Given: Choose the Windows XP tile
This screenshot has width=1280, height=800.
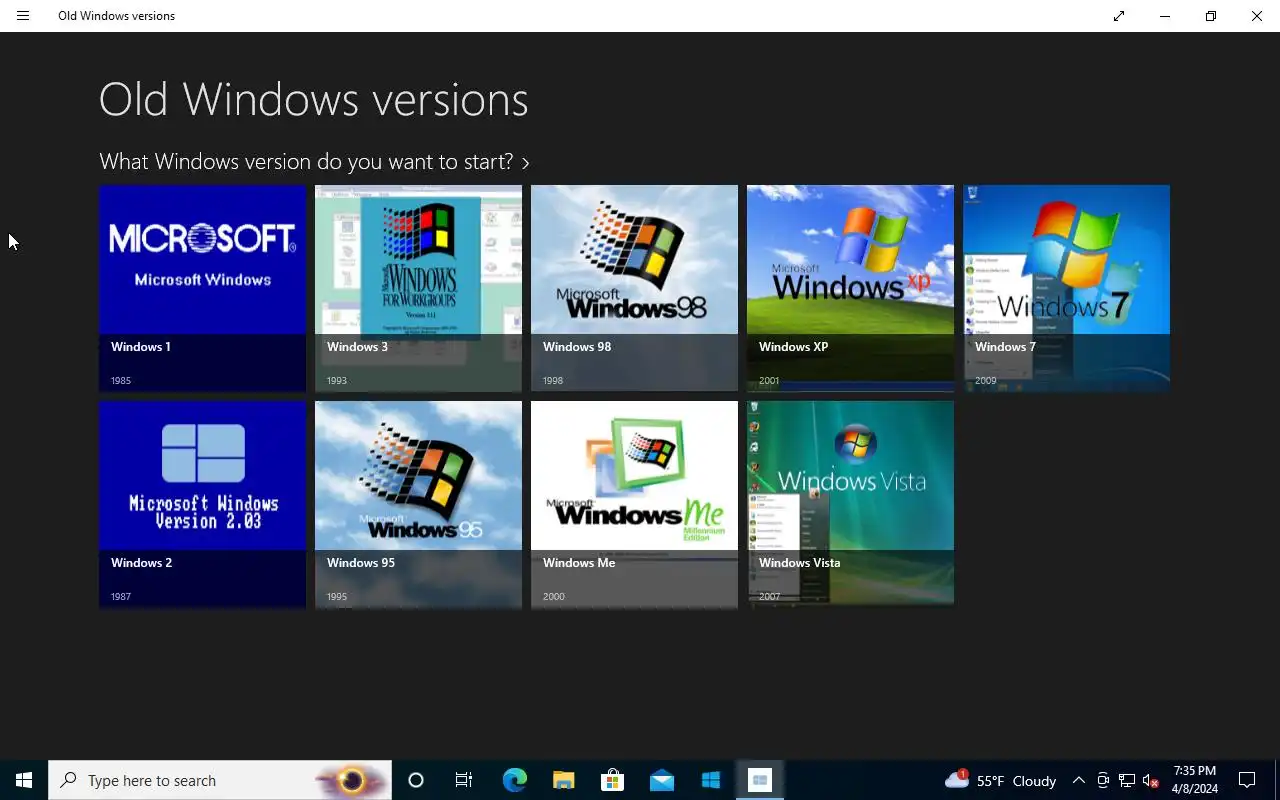Looking at the screenshot, I should 850,288.
